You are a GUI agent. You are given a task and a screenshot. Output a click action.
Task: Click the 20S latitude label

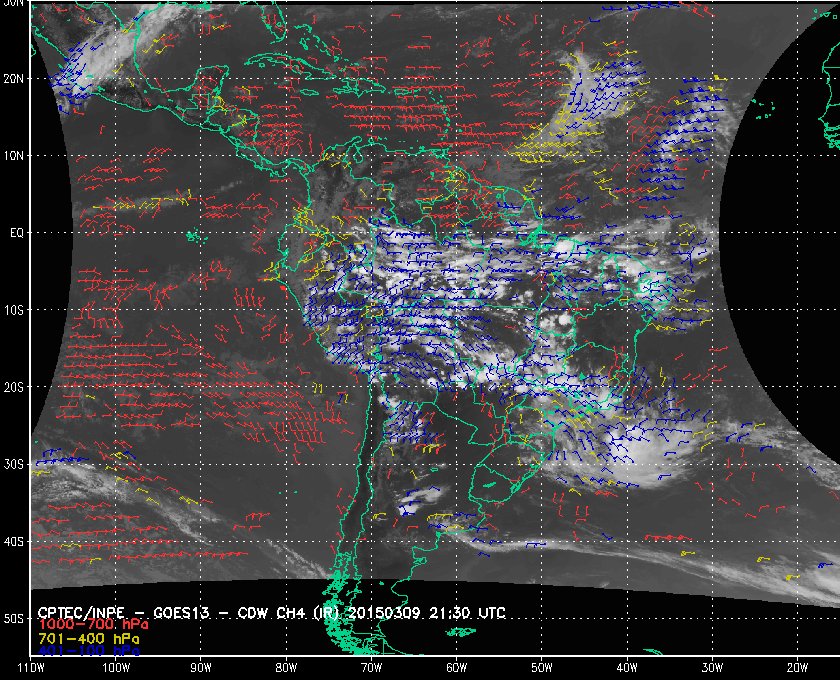pyautogui.click(x=13, y=387)
